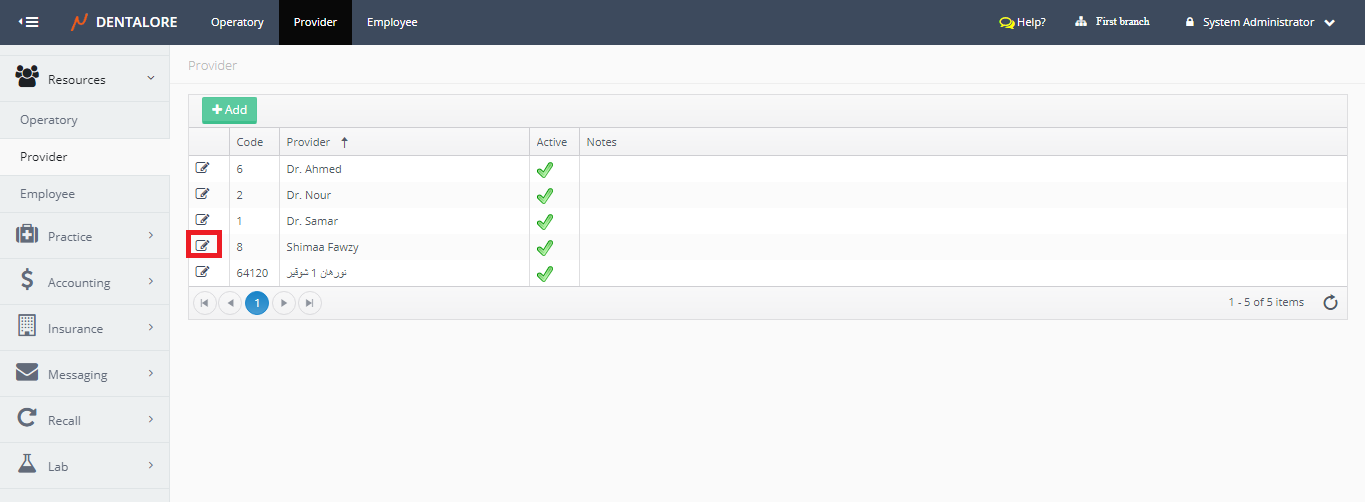Click active checkmark for Dr. Nour
Image resolution: width=1365 pixels, height=502 pixels.
pos(545,195)
